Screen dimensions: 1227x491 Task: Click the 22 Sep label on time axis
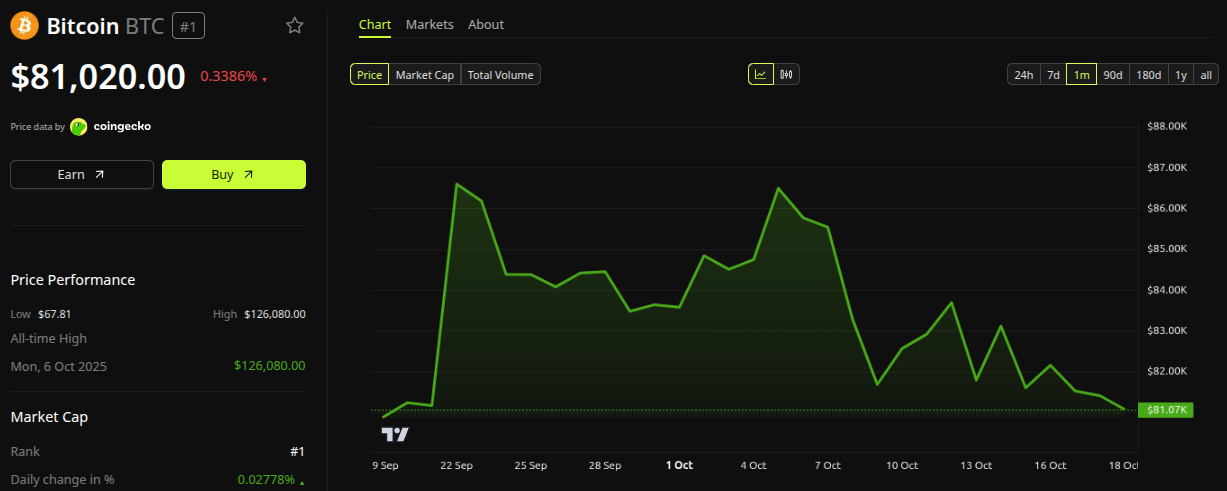click(457, 465)
